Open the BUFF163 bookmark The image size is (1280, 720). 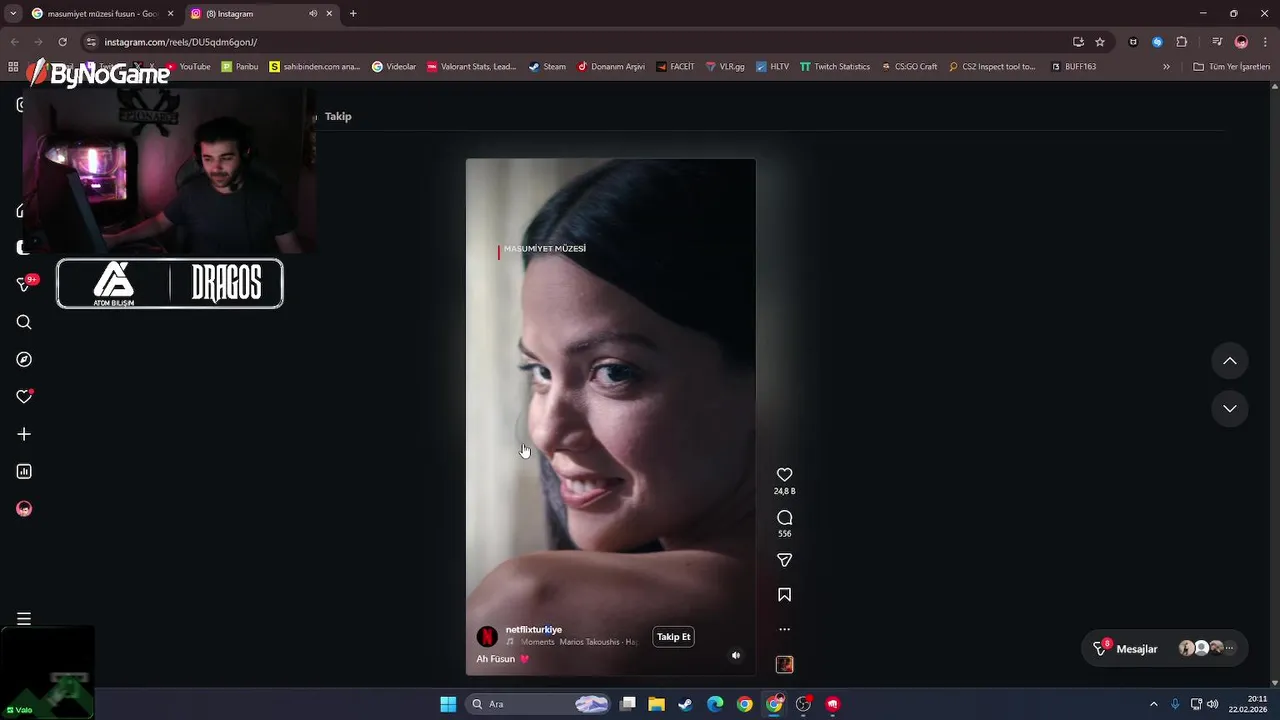coord(1073,67)
